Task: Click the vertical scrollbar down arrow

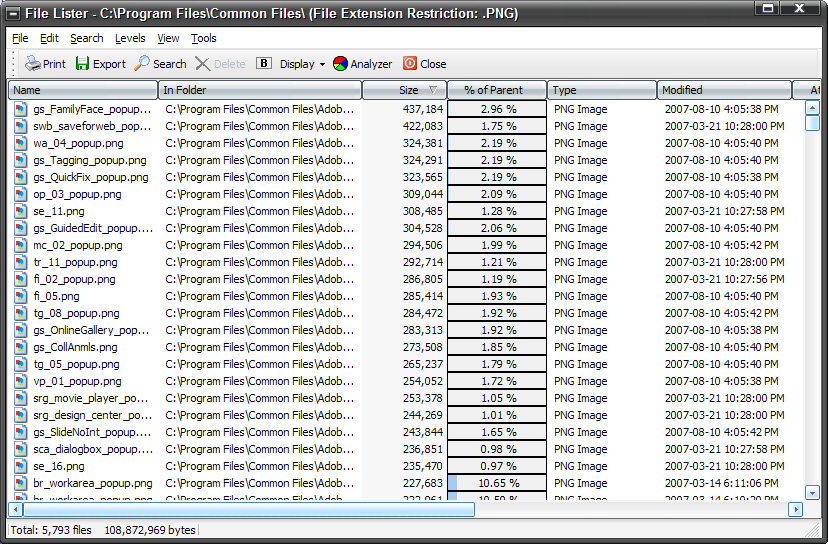Action: pos(812,492)
